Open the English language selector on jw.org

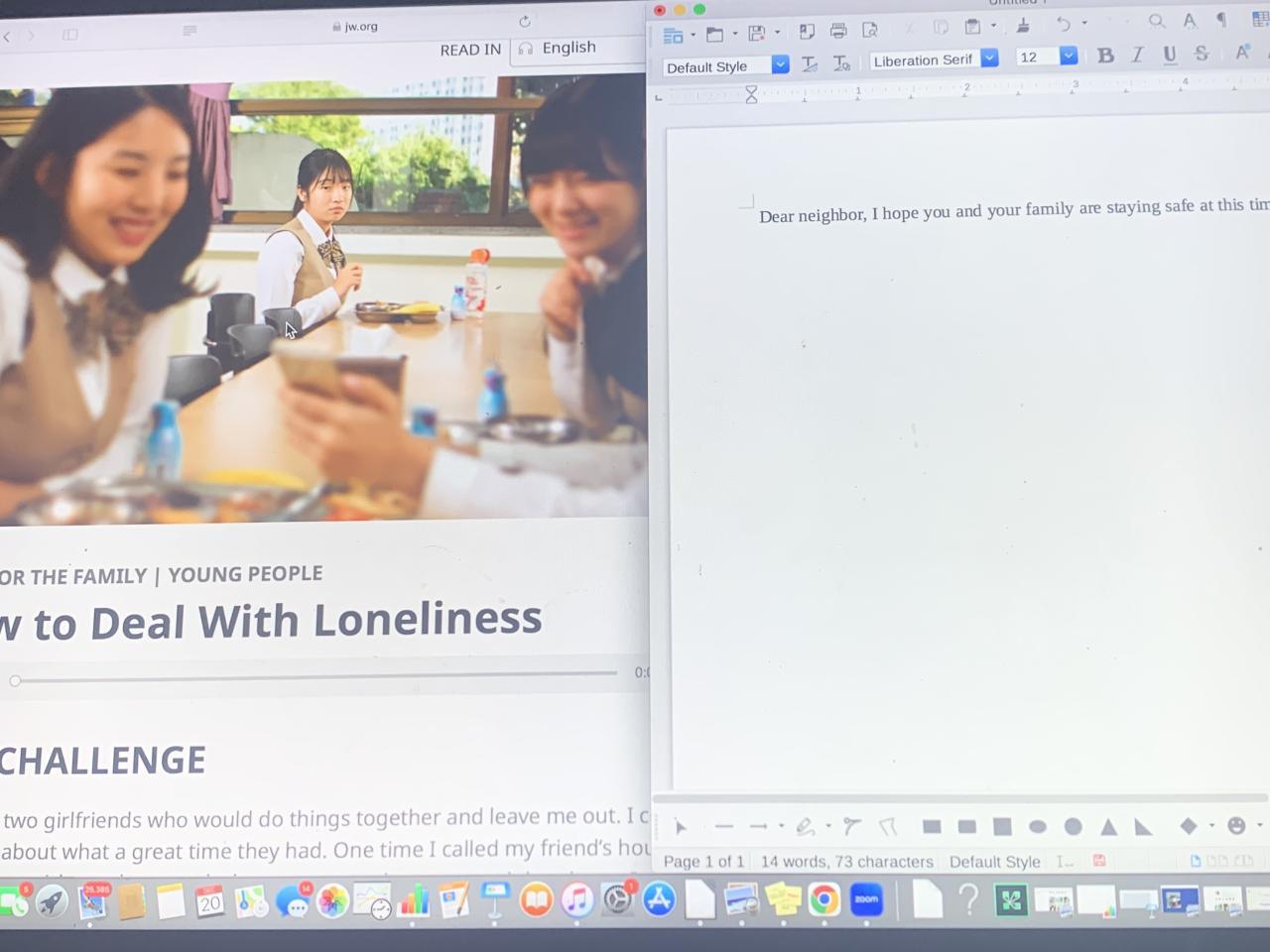[578, 49]
